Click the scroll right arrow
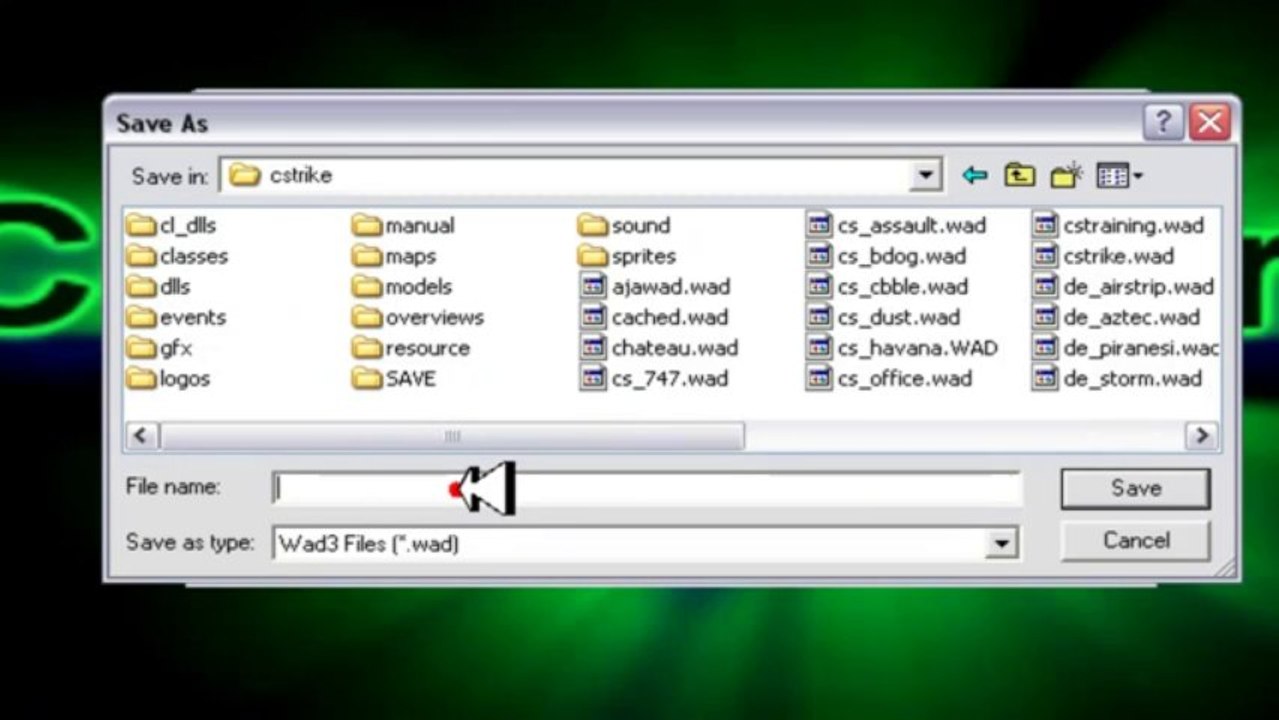Screen dimensions: 1279x720 pyautogui.click(x=1200, y=436)
